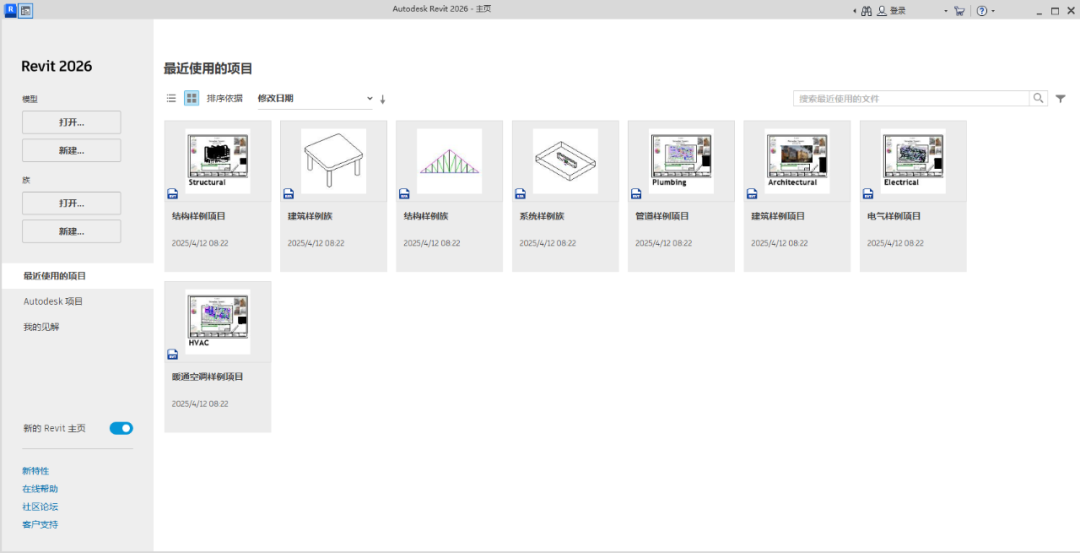The width and height of the screenshot is (1080, 553).
Task: Click the Home page icon in title bar
Action: pyautogui.click(x=26, y=10)
